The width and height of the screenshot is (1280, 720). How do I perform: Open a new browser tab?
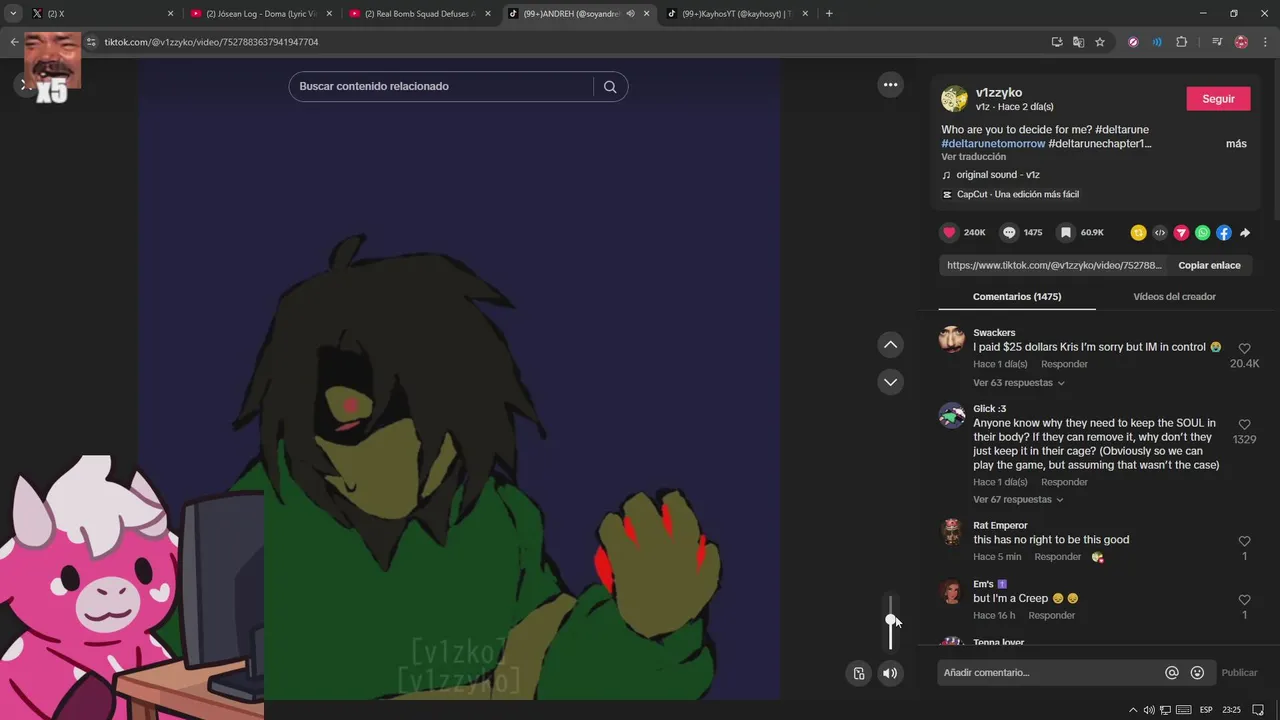point(829,14)
